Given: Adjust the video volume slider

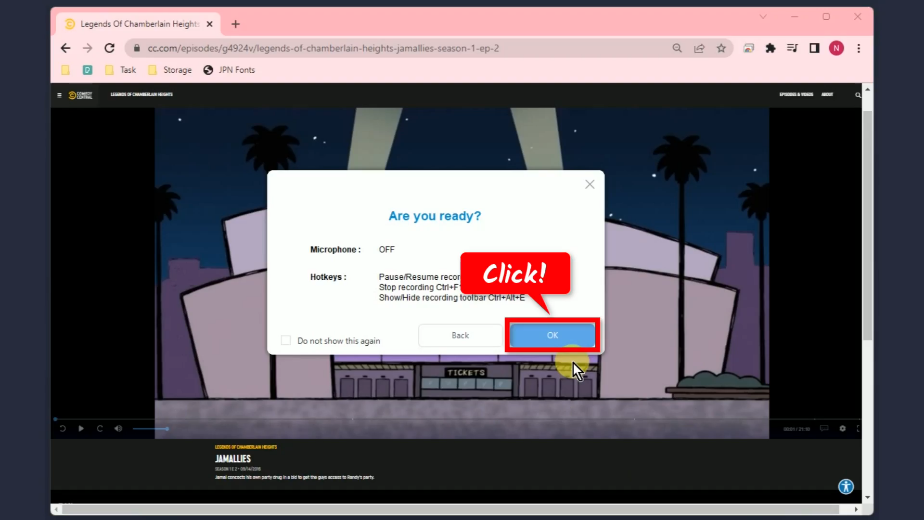Looking at the screenshot, I should [x=151, y=429].
